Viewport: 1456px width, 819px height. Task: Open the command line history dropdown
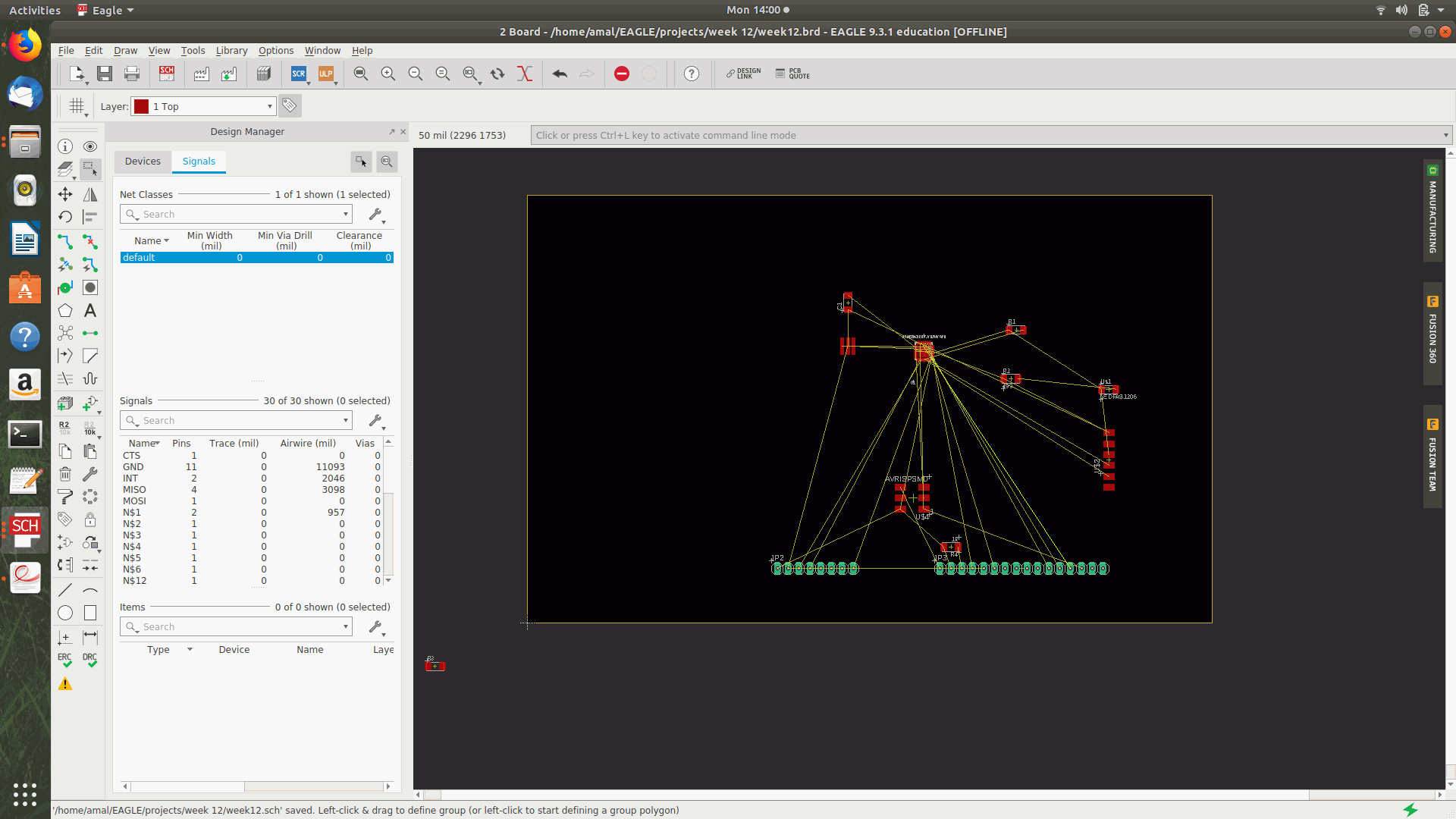click(1445, 136)
